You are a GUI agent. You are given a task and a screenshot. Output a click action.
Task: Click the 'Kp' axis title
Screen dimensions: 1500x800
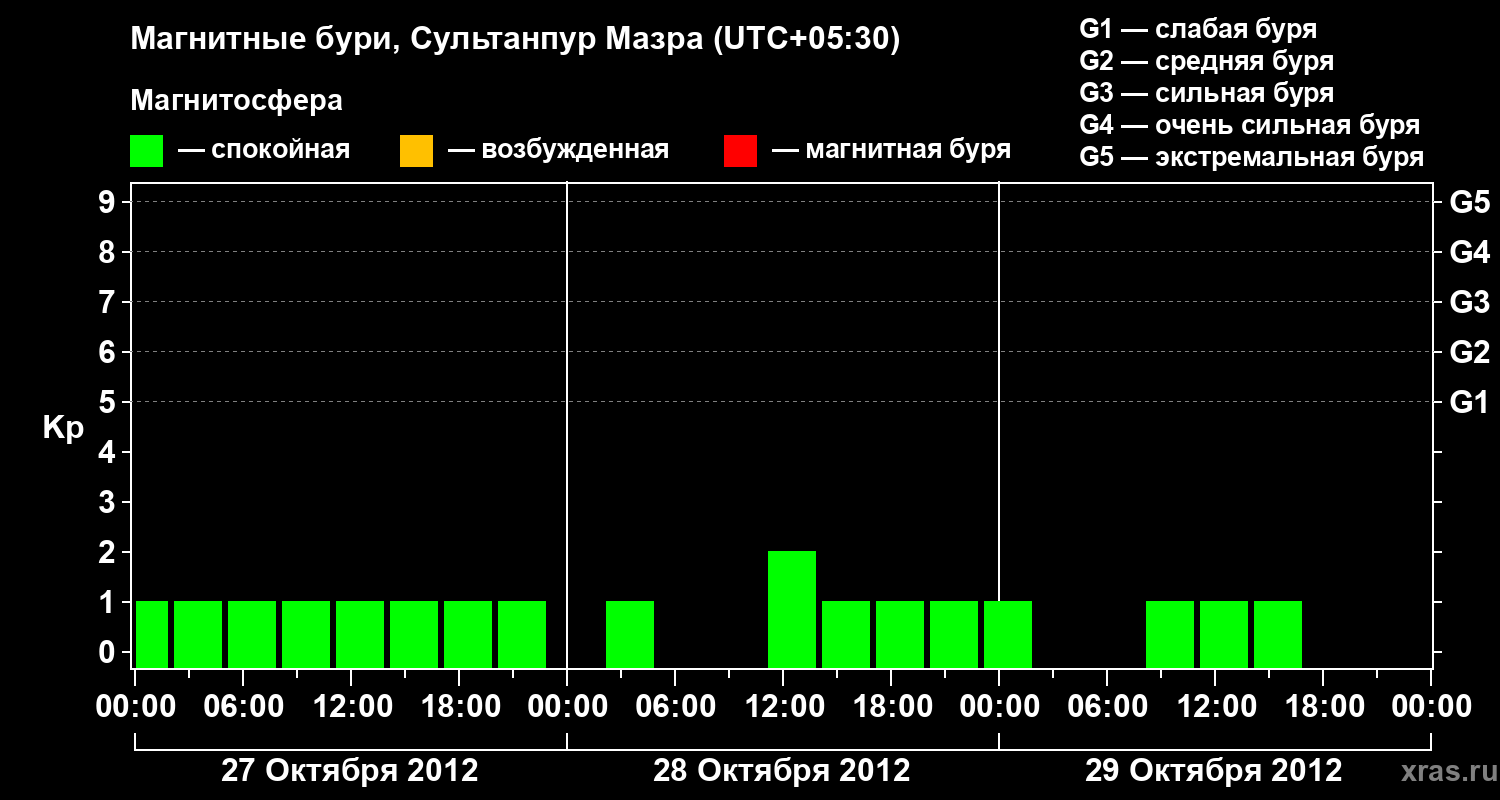[63, 428]
